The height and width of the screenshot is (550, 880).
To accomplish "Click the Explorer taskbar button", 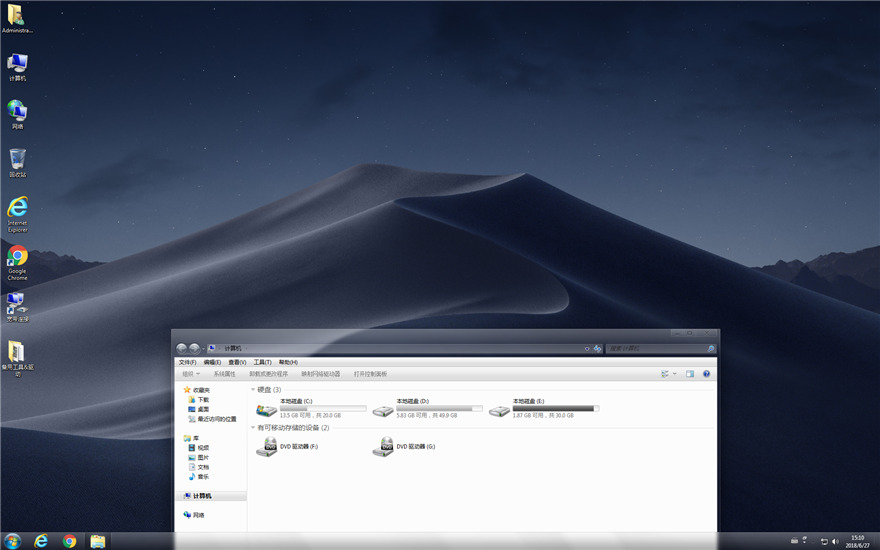I will (x=98, y=540).
